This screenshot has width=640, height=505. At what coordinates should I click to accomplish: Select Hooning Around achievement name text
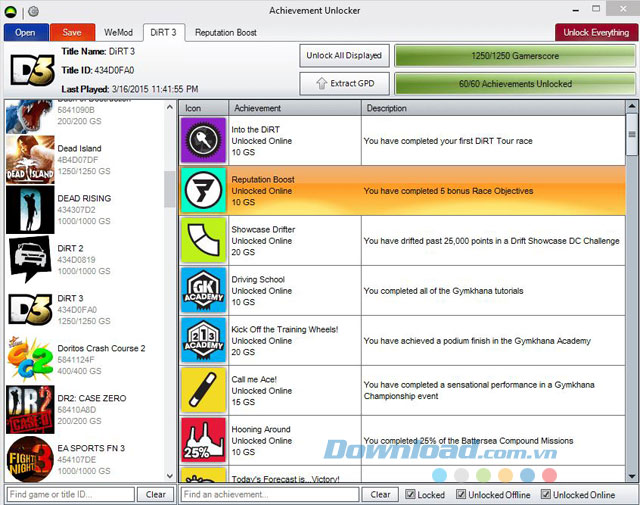[x=261, y=429]
